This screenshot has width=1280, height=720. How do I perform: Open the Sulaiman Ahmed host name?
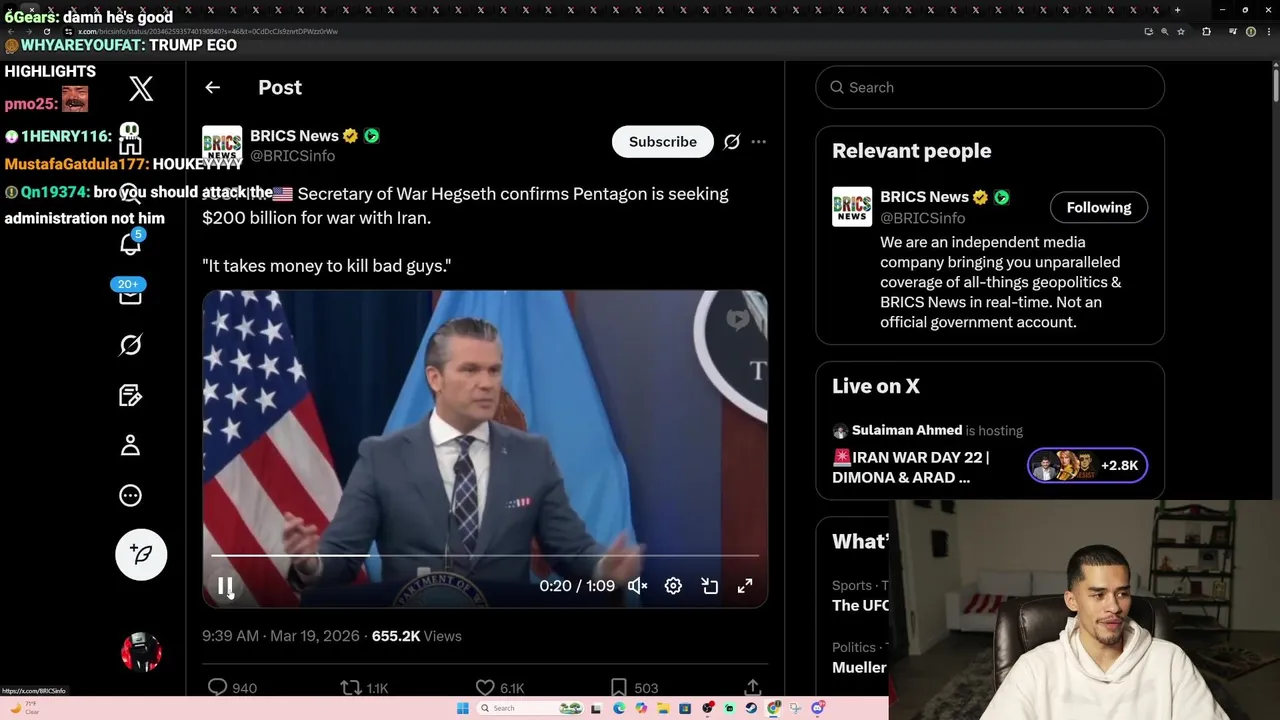[x=906, y=430]
